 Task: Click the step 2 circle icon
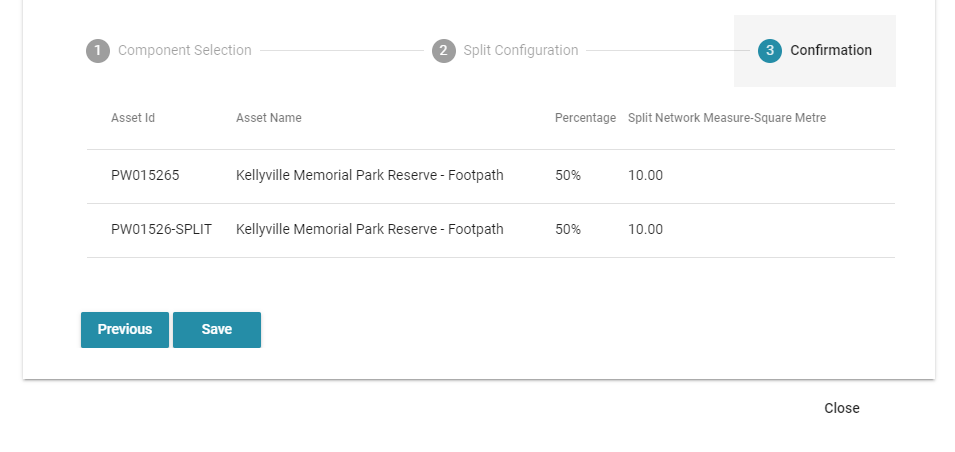(443, 51)
